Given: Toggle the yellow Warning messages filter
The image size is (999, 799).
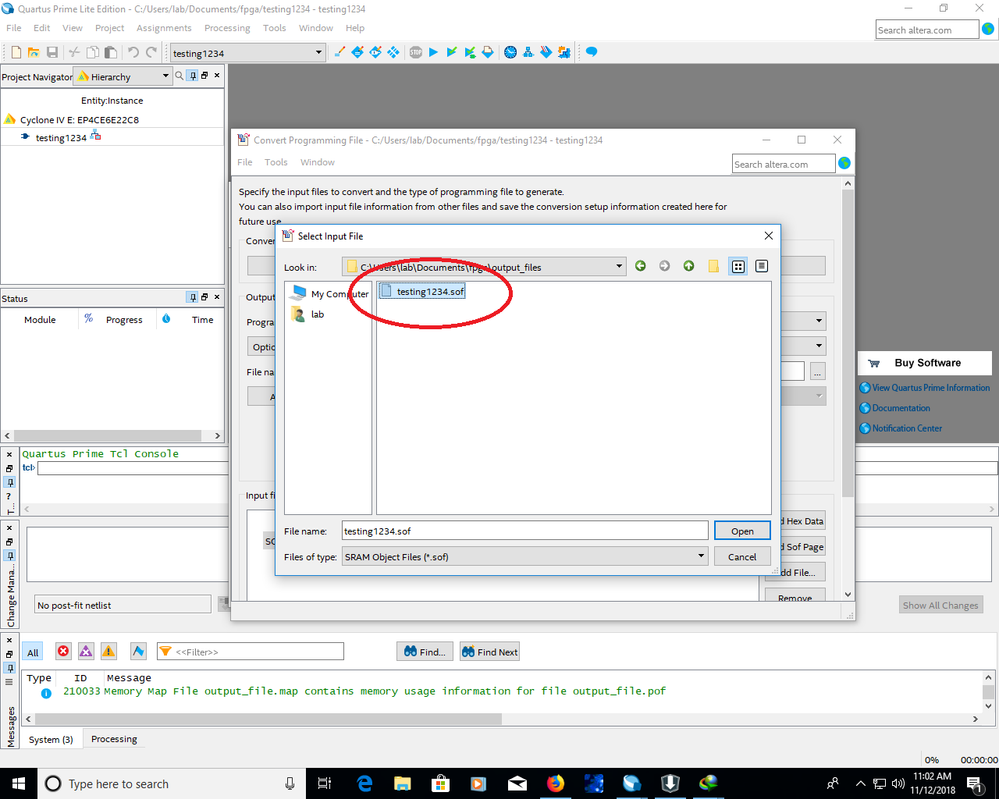Looking at the screenshot, I should click(x=109, y=651).
